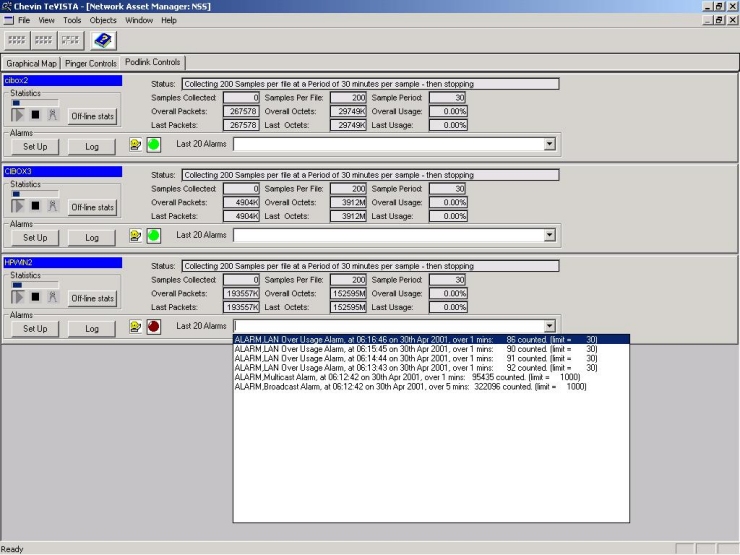
Task: Click the HPWIN2 Sample Period field
Action: pyautogui.click(x=448, y=280)
